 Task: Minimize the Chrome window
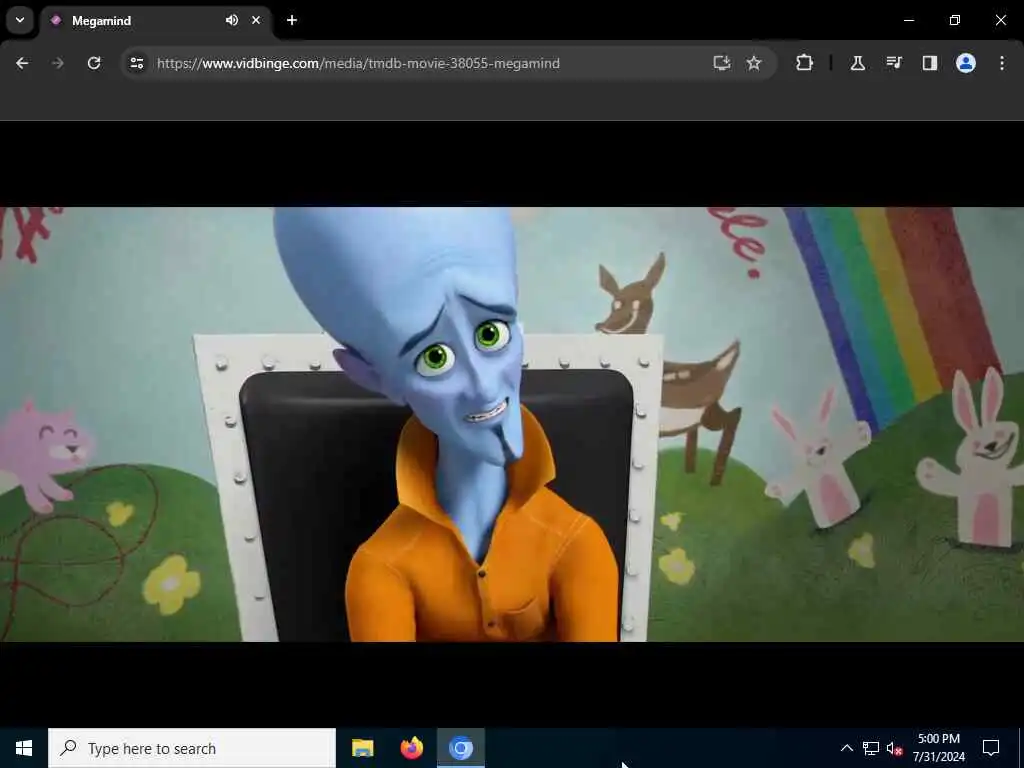pos(908,20)
